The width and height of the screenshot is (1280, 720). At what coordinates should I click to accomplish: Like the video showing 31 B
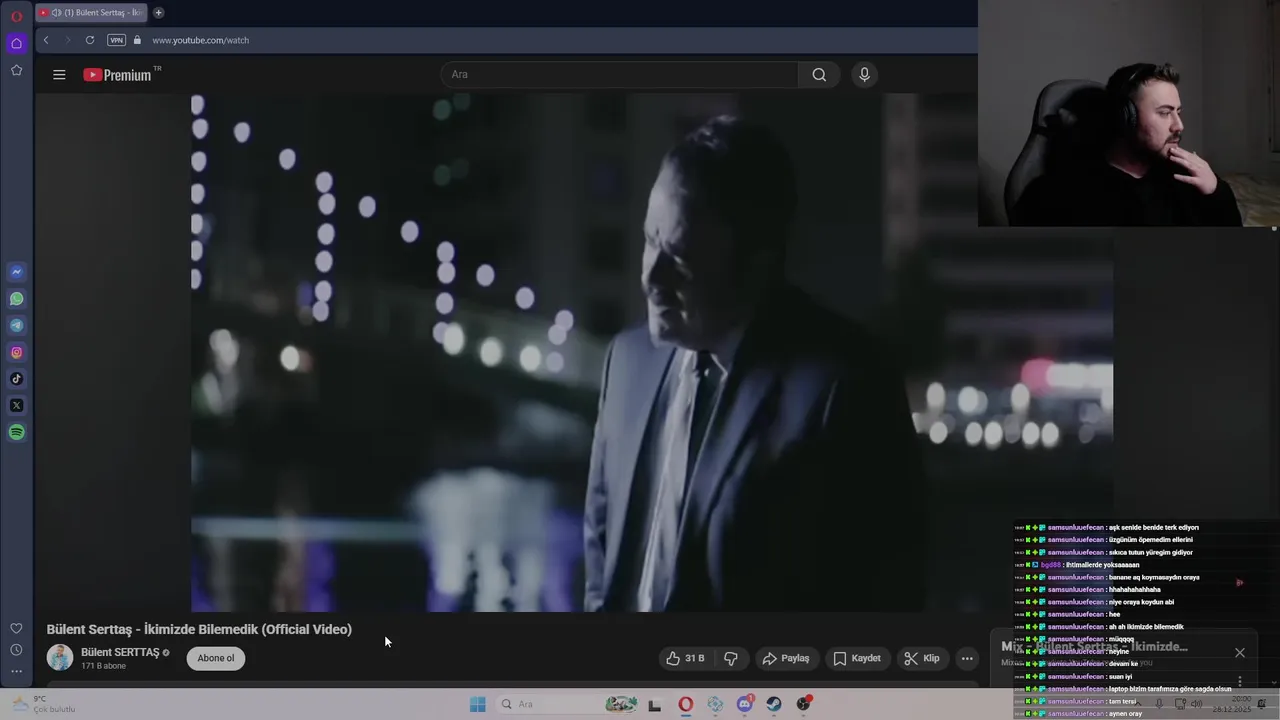[685, 658]
